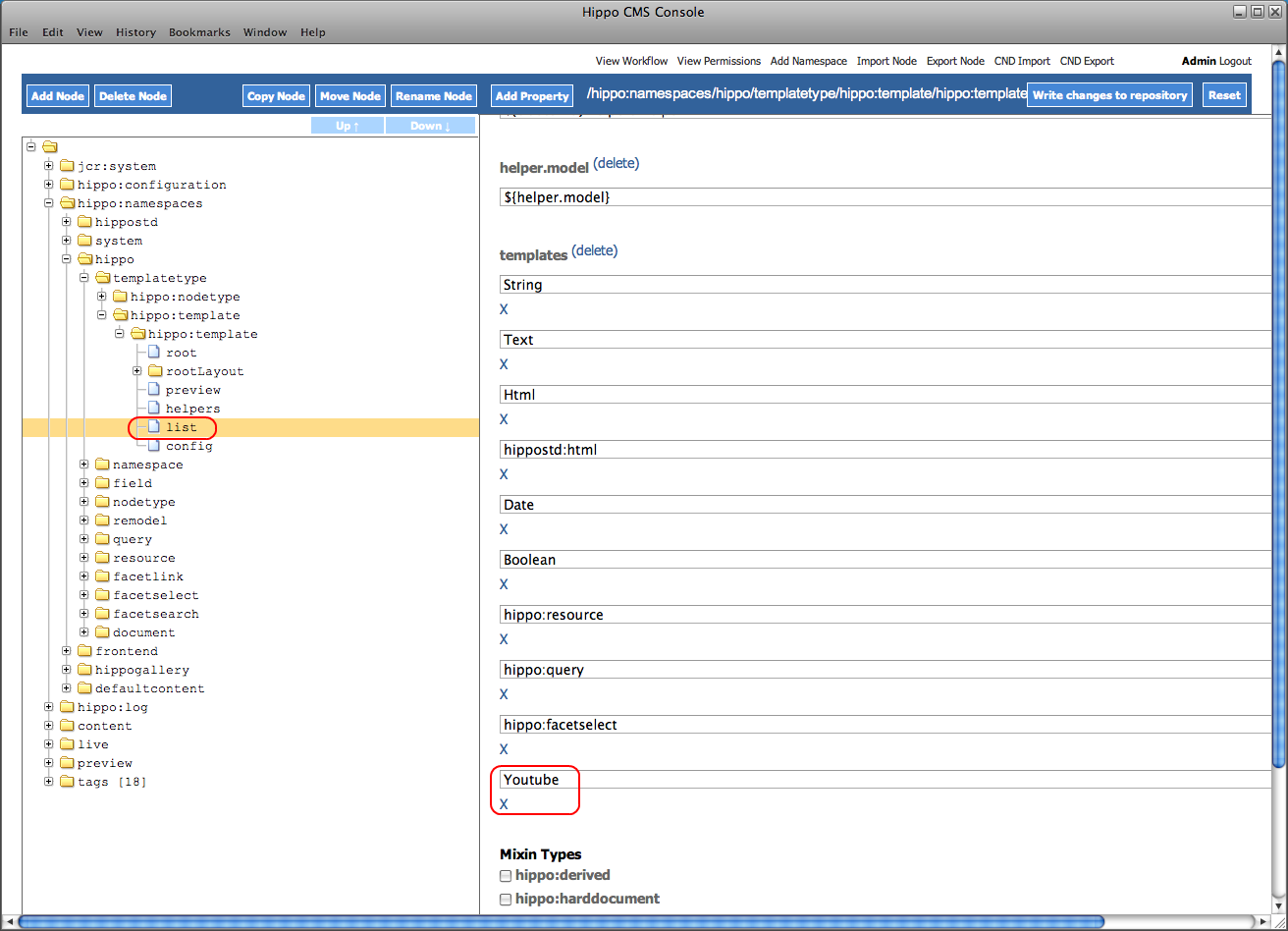Click the folder icon next to hippo:configuration

click(67, 185)
